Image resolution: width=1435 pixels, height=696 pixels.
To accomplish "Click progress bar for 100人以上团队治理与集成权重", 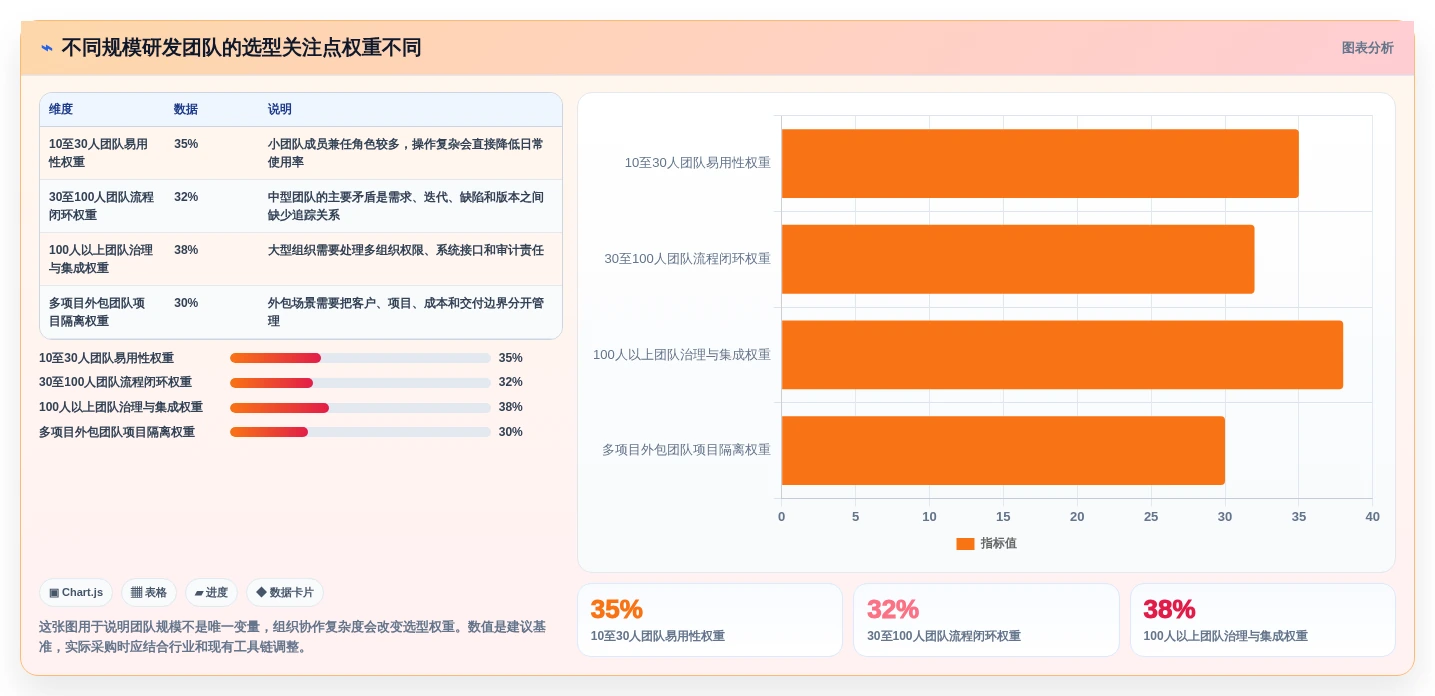I will (x=360, y=408).
